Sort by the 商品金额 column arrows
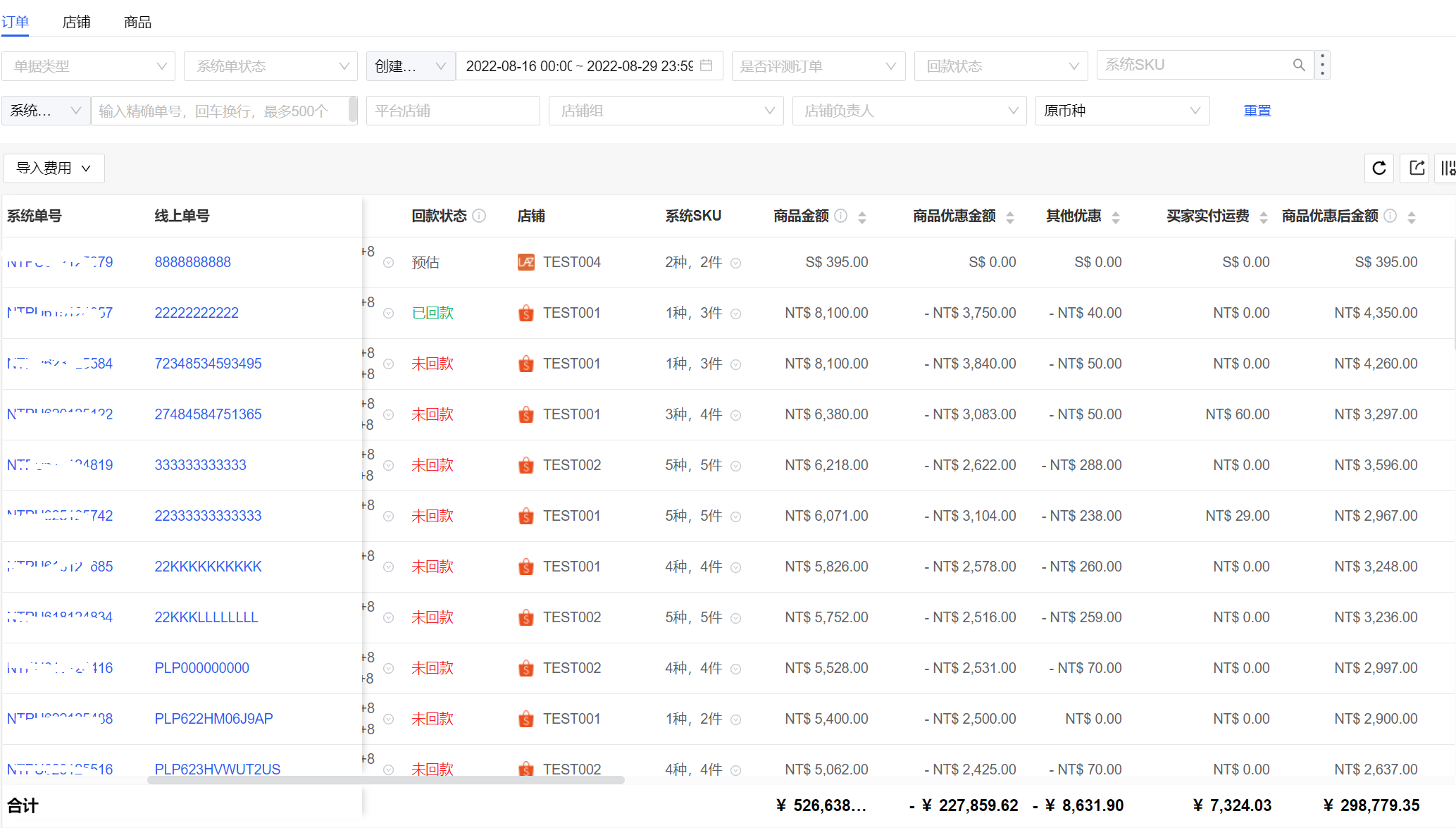The height and width of the screenshot is (828, 1456). pyautogui.click(x=862, y=217)
